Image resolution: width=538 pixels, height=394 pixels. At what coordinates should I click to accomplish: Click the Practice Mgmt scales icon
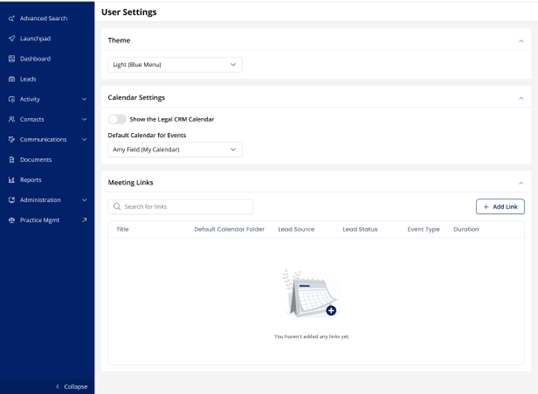coord(12,220)
